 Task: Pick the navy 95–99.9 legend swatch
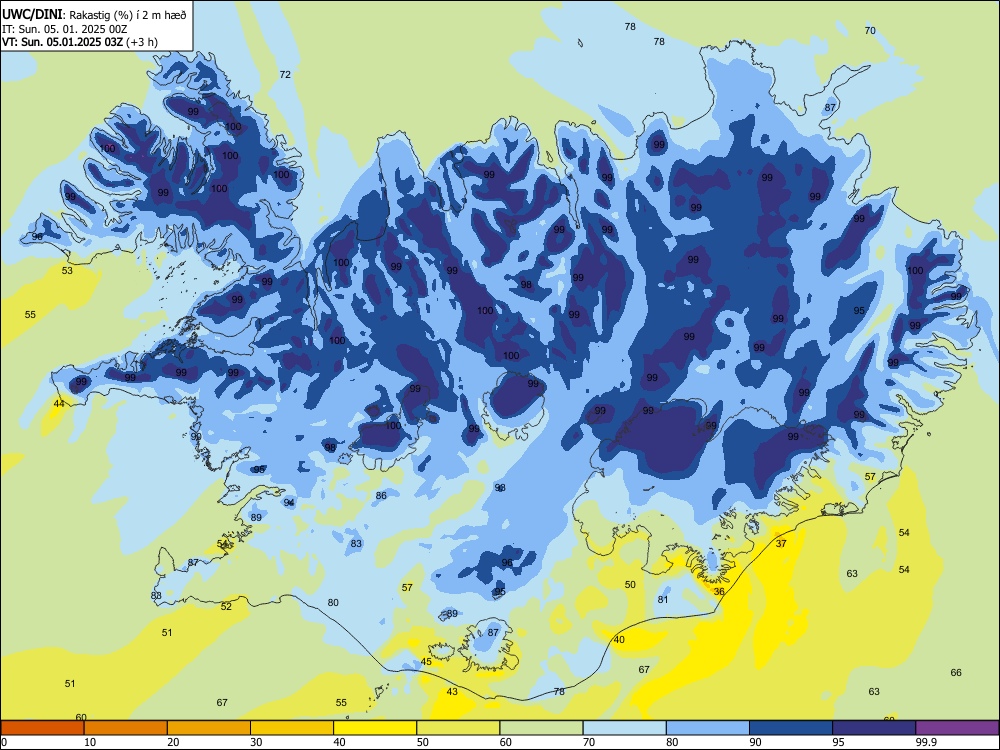click(x=874, y=728)
